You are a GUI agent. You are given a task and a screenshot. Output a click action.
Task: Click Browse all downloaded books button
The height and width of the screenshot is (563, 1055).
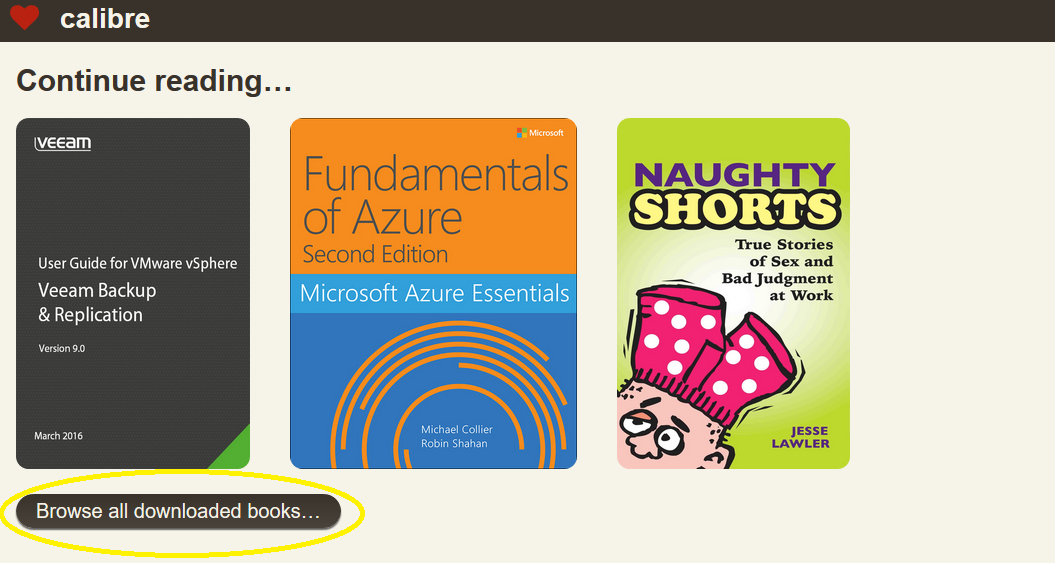click(178, 512)
